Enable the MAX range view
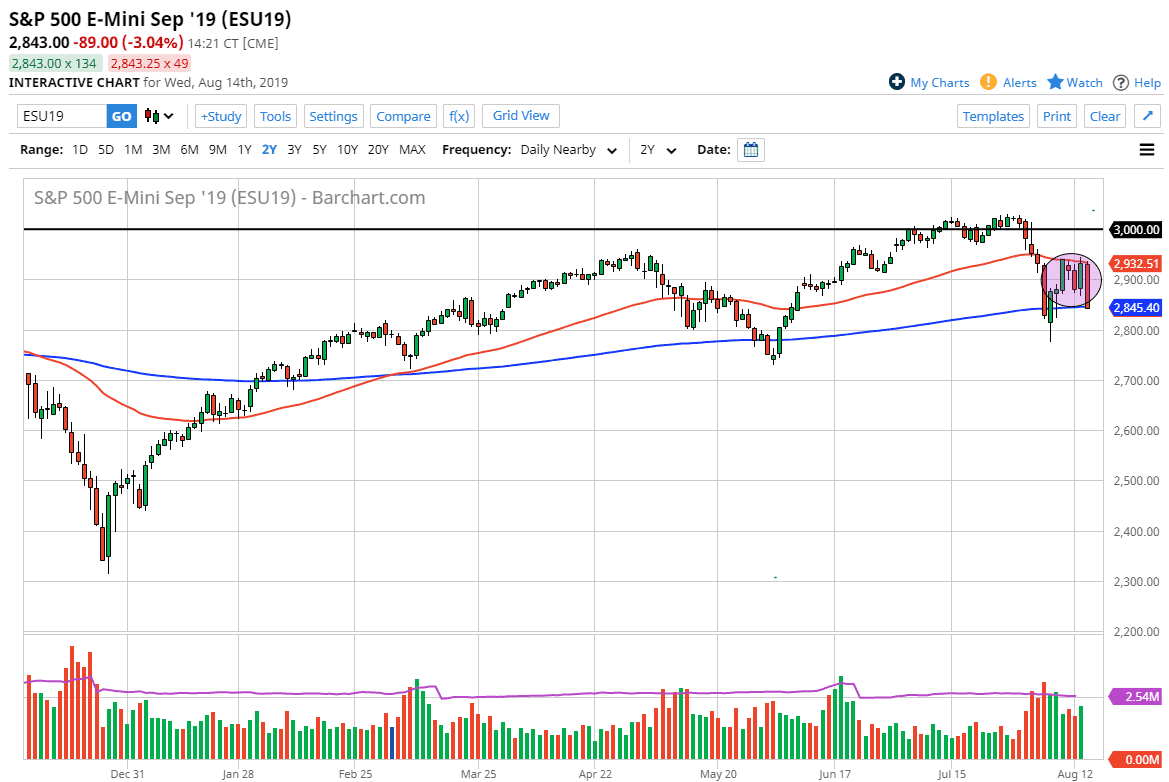1169x782 pixels. 412,148
